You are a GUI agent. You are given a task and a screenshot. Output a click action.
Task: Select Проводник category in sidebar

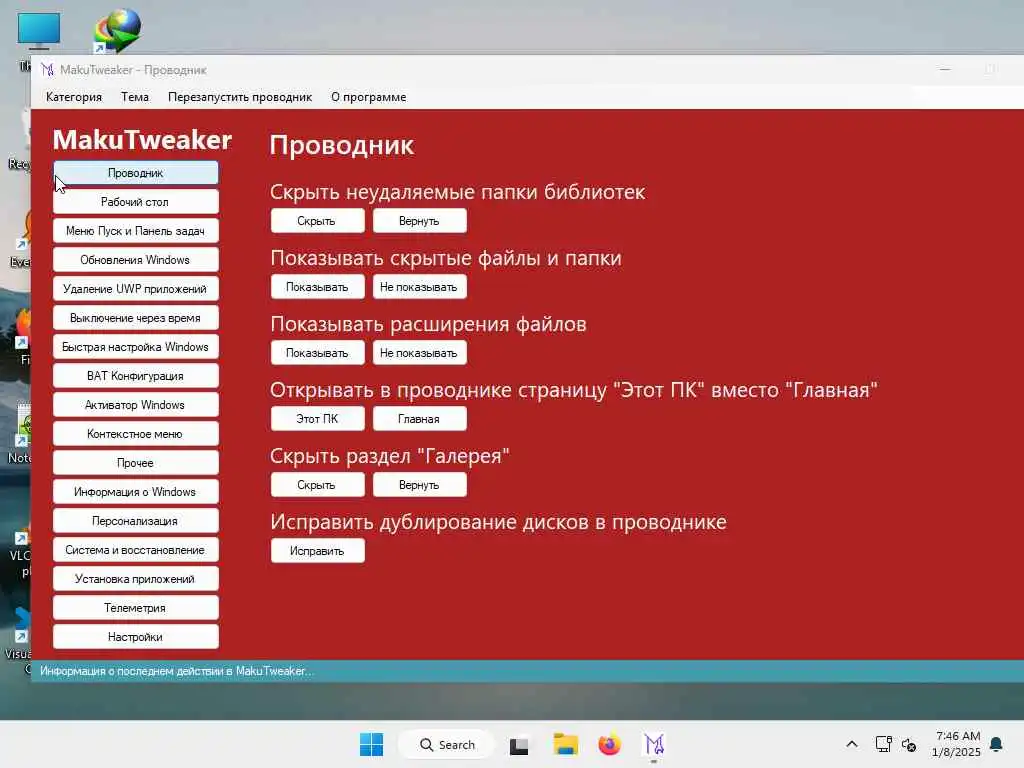136,173
